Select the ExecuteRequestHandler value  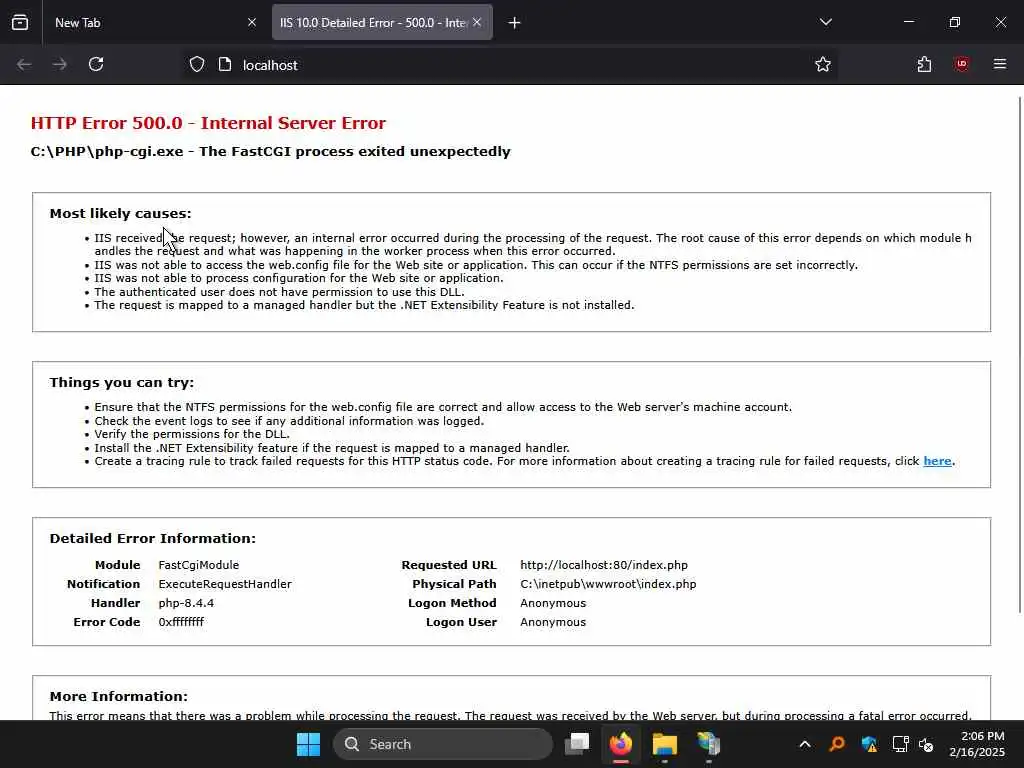click(x=225, y=584)
